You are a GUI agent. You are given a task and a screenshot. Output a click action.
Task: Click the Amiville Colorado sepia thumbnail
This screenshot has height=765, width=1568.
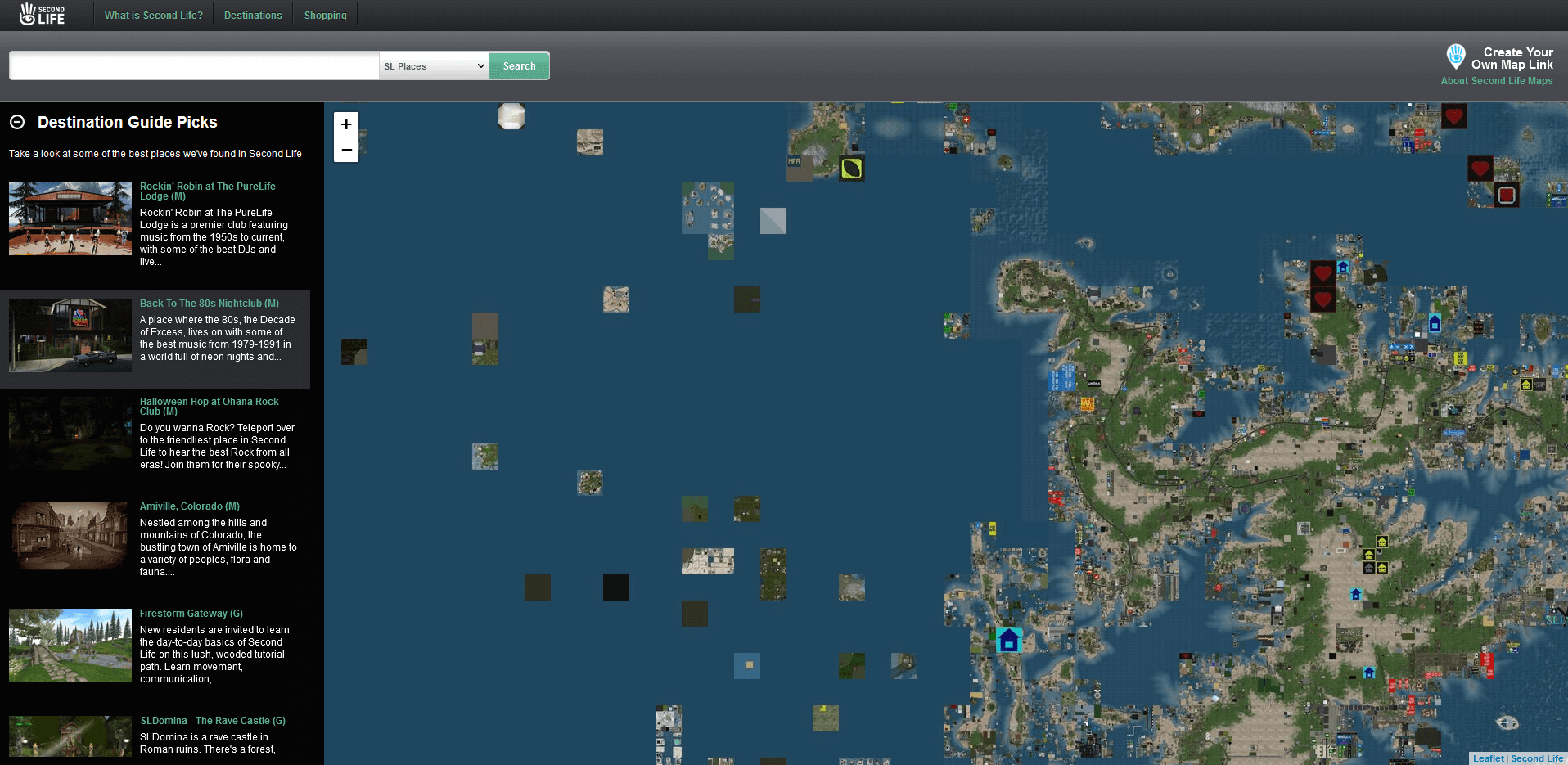70,536
